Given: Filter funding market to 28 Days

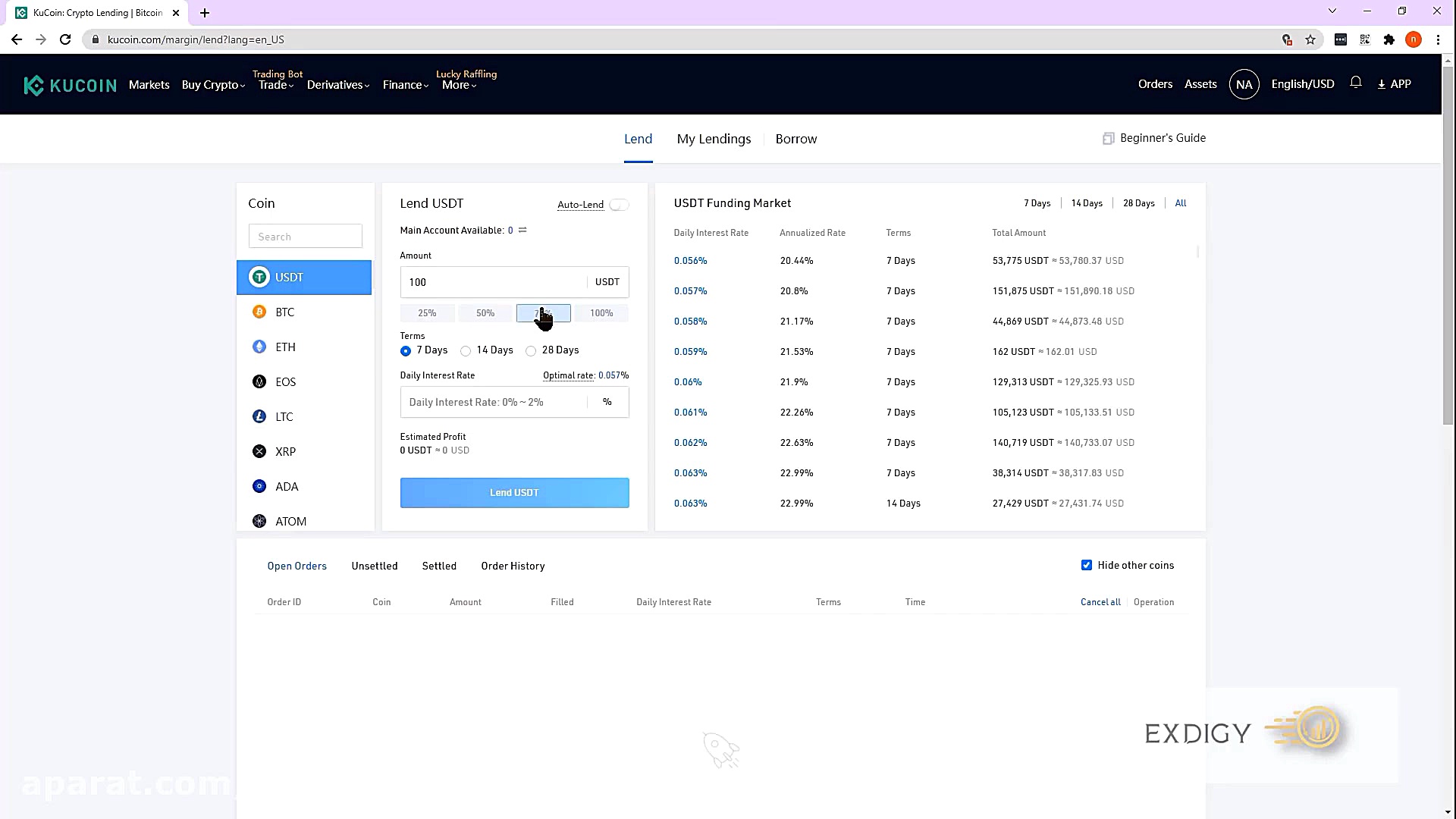Looking at the screenshot, I should pos(1138,203).
